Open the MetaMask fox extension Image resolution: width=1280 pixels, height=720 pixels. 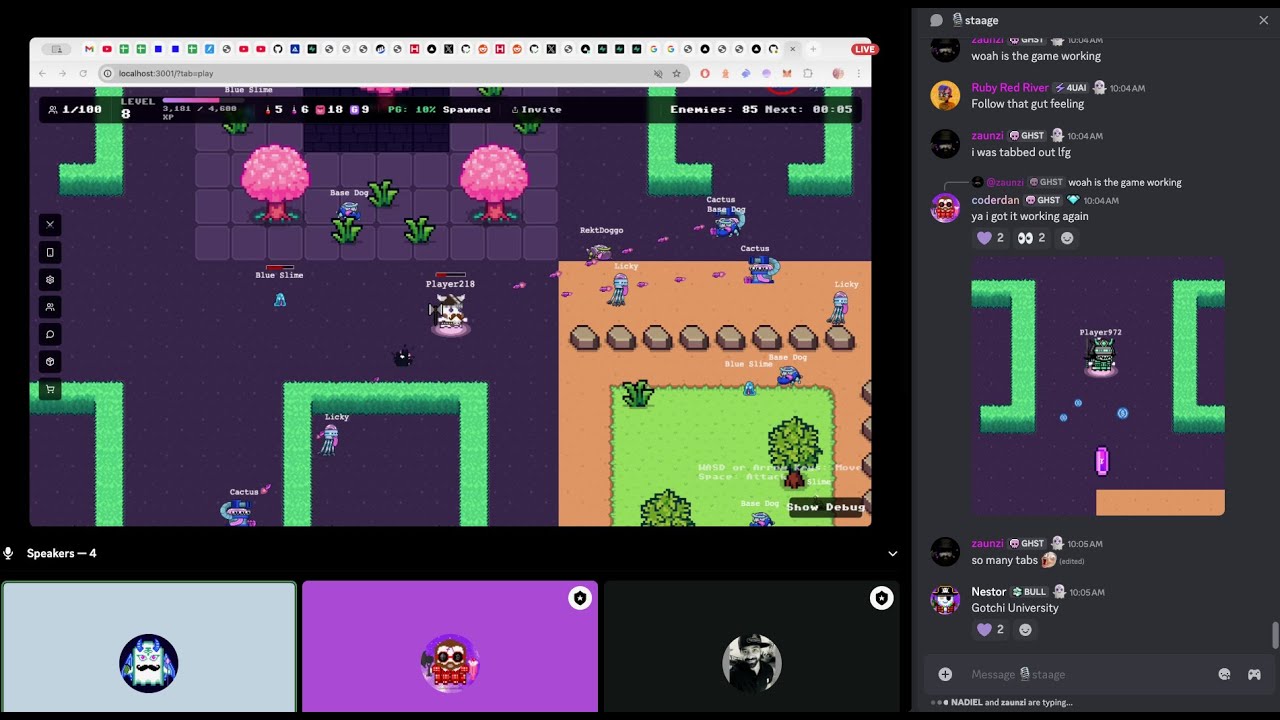(x=787, y=73)
